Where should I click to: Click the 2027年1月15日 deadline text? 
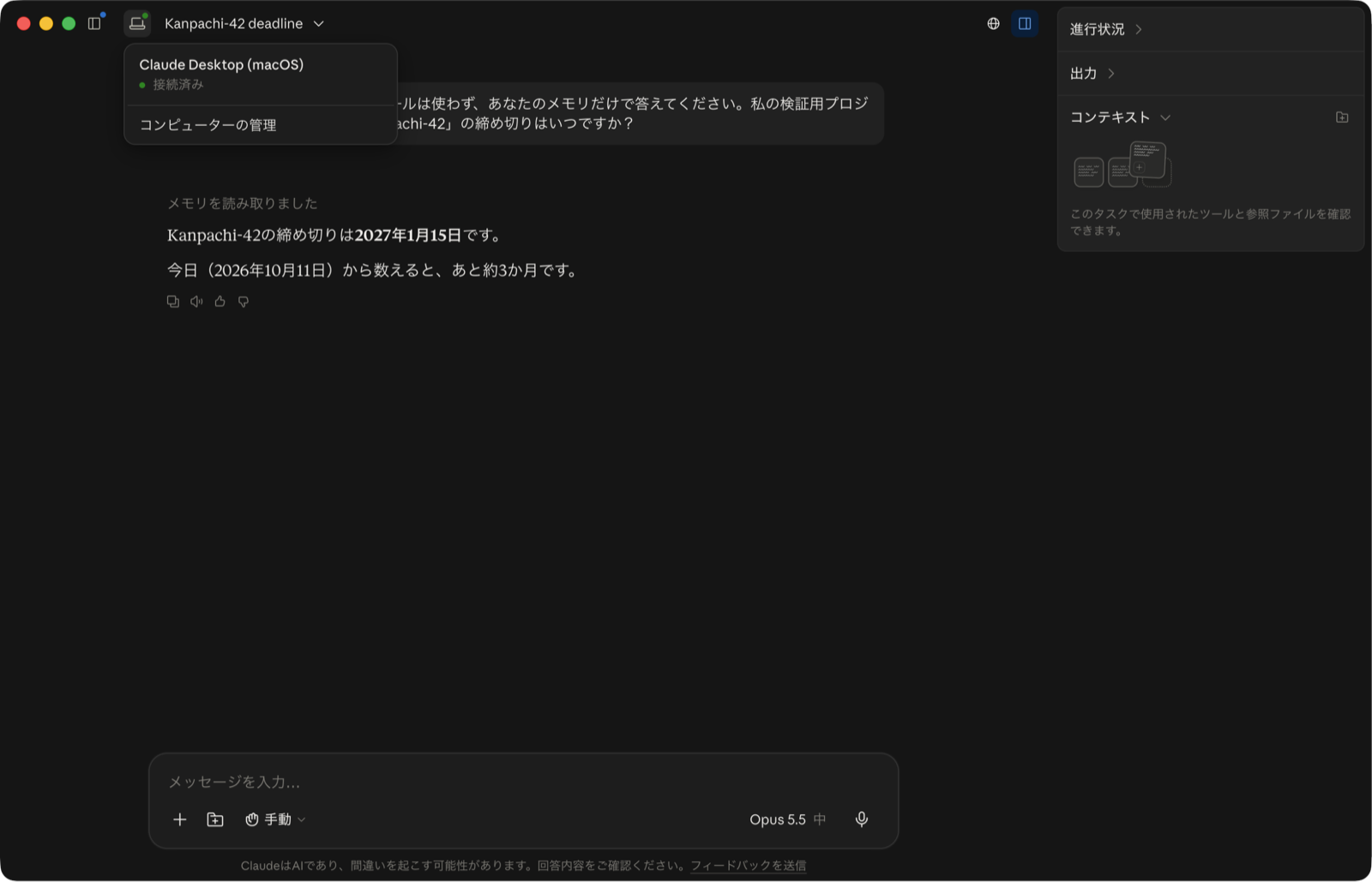tap(408, 236)
